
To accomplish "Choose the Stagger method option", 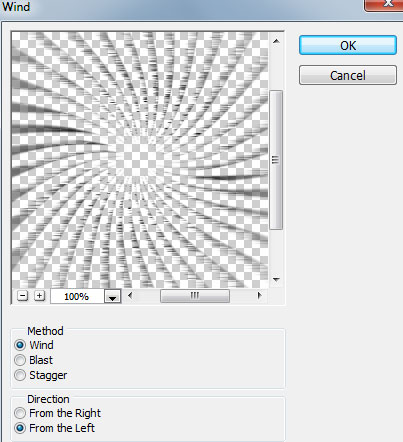I will click(20, 375).
